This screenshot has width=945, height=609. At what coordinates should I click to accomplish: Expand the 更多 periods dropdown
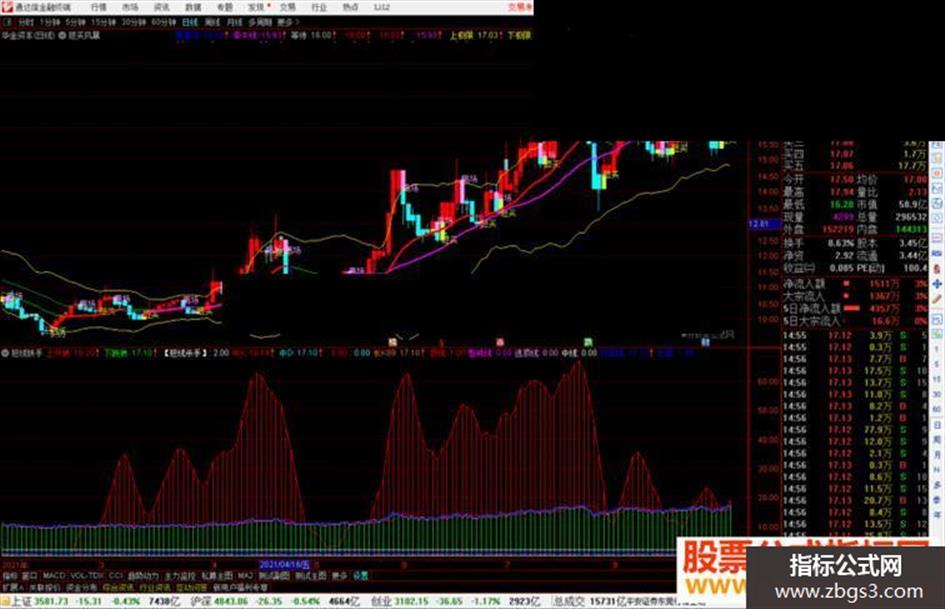click(x=288, y=22)
